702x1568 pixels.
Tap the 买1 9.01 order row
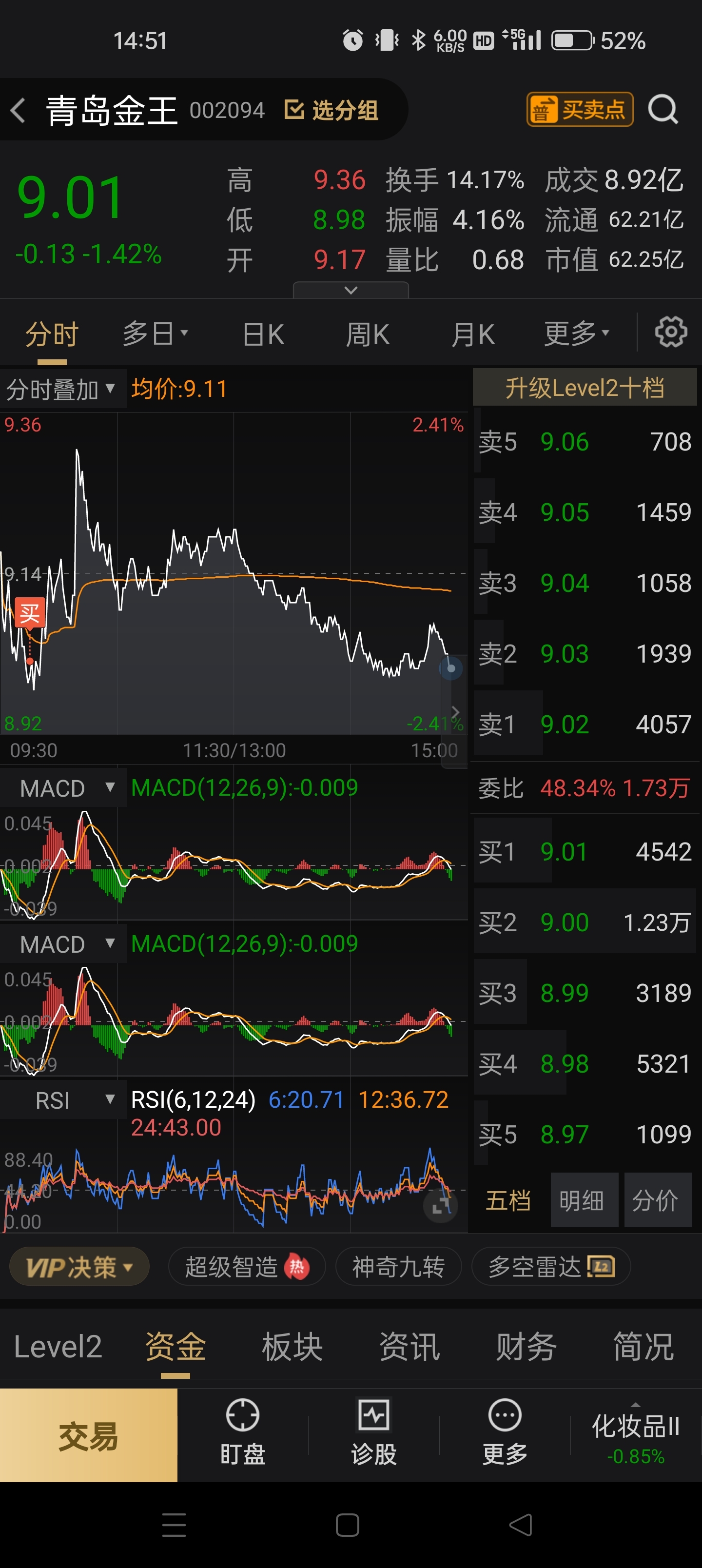585,852
